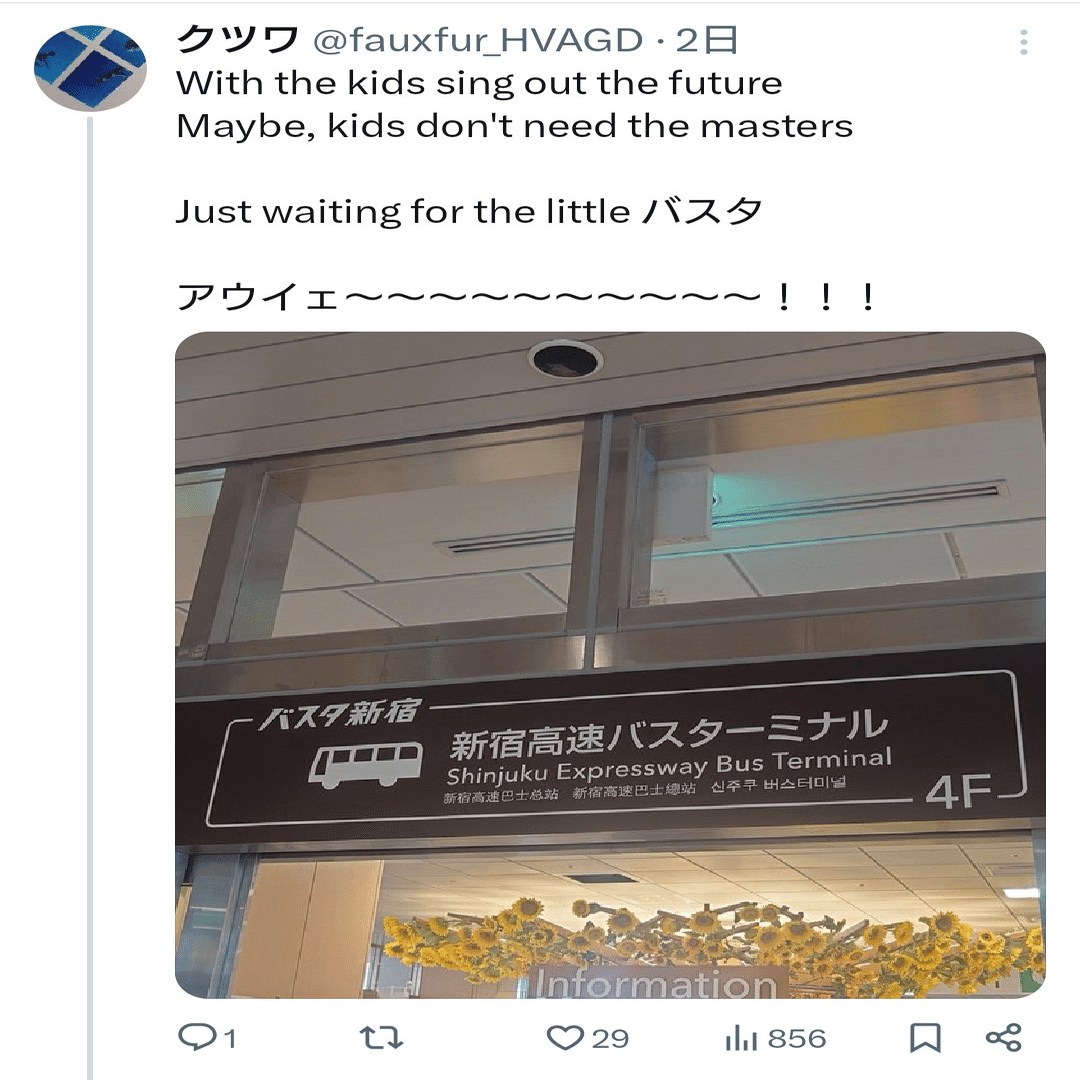The width and height of the screenshot is (1080, 1080).
Task: Click the アウイェ line of tweet text
Action: (527, 298)
